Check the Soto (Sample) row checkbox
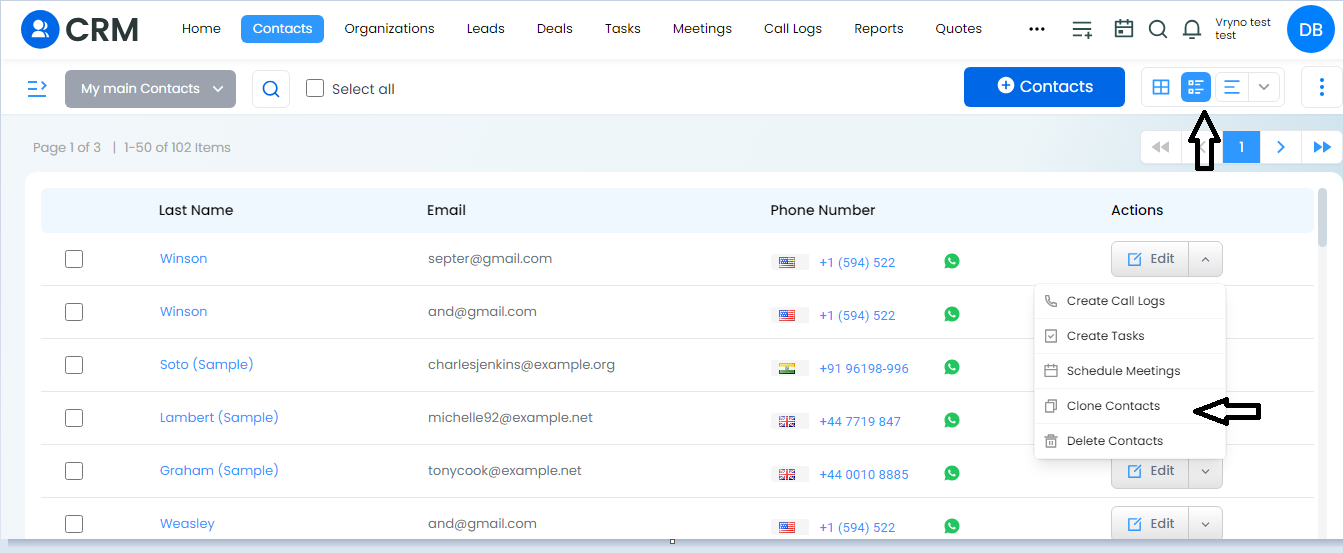The width and height of the screenshot is (1343, 553). [74, 365]
